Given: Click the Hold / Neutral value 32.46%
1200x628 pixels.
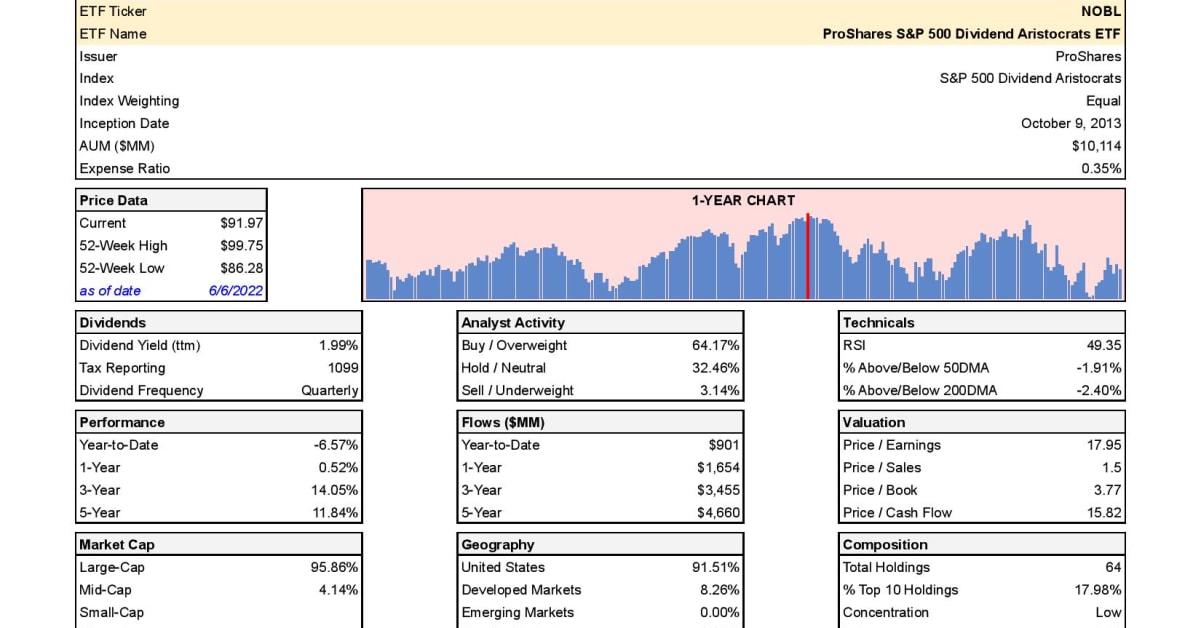Looking at the screenshot, I should pos(716,367).
